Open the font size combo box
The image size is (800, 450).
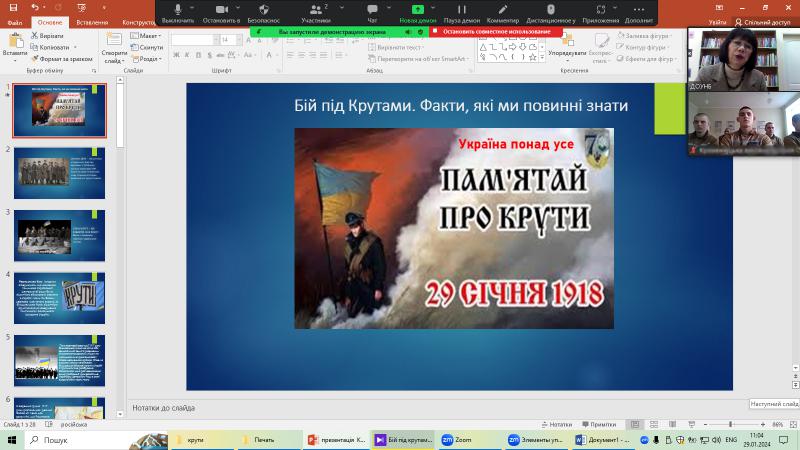[x=232, y=39]
